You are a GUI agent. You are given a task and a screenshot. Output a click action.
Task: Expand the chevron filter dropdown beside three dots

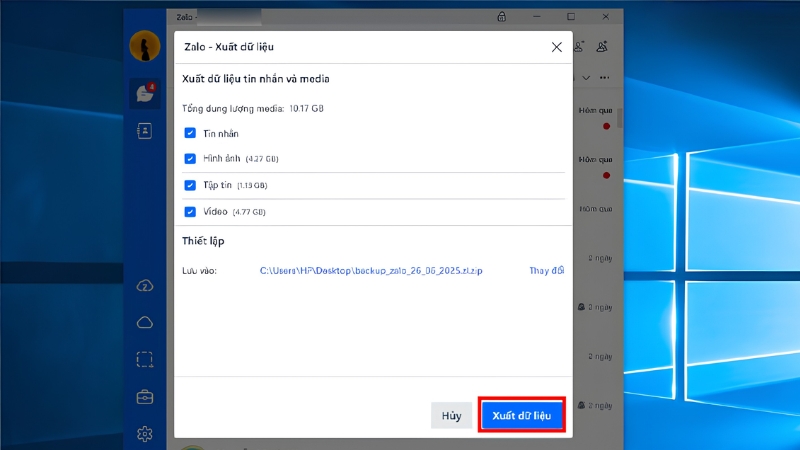pos(586,78)
